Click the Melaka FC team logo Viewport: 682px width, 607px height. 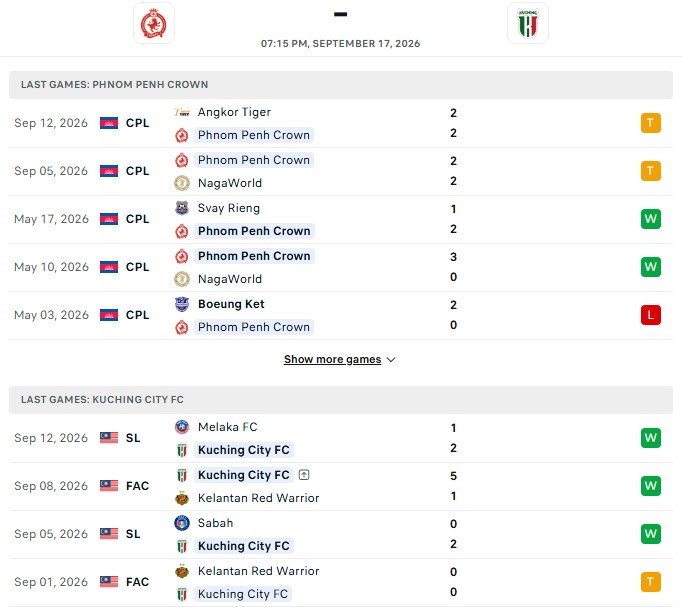pos(182,427)
